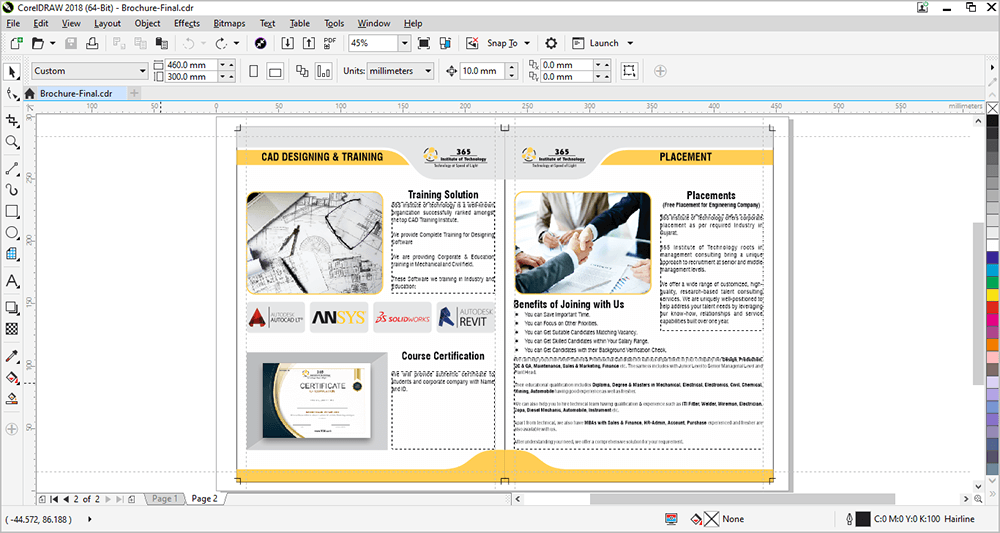
Task: Select the Transparency checkerboard tool
Action: click(11, 329)
